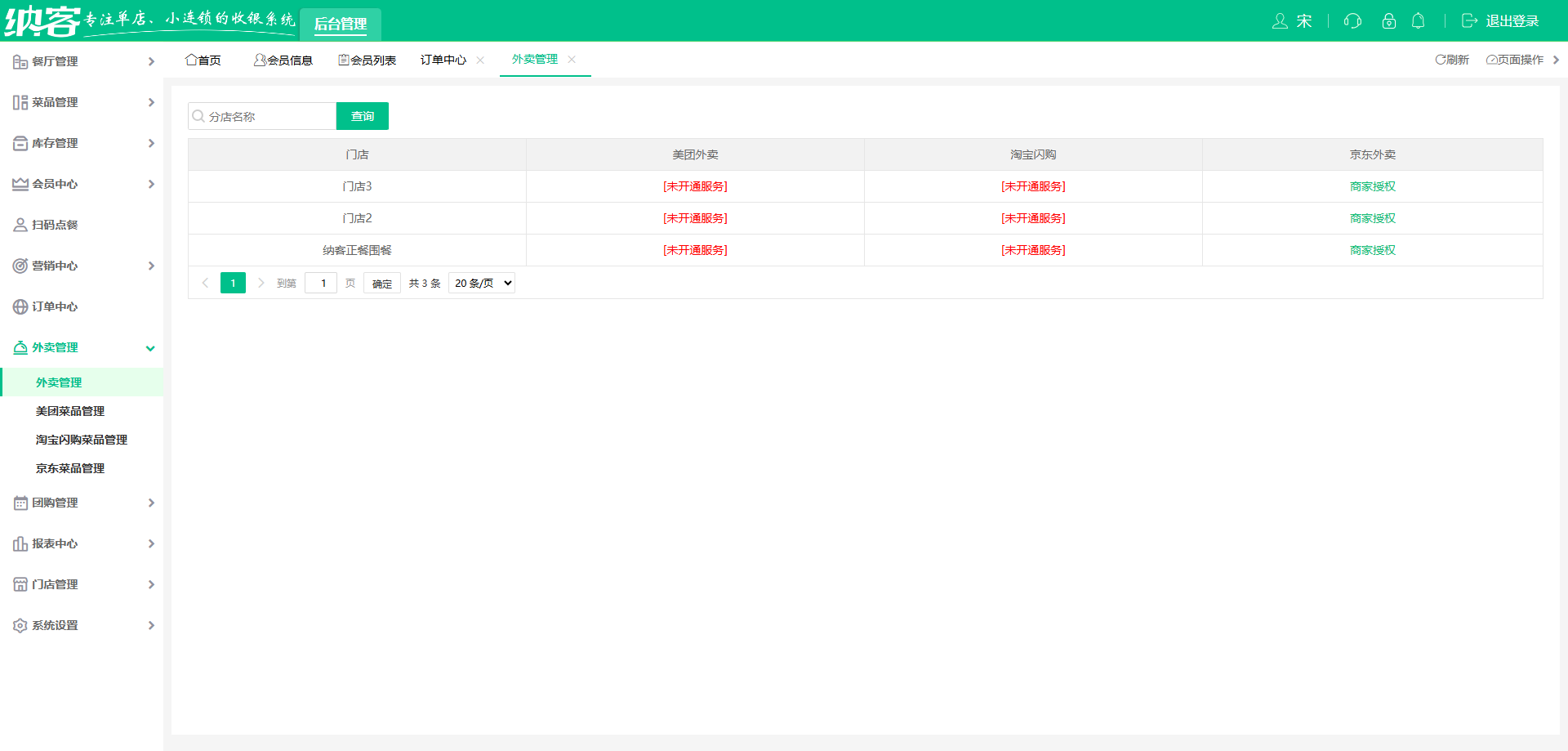Select the 后台管理 header tab
This screenshot has width=1568, height=751.
[341, 24]
